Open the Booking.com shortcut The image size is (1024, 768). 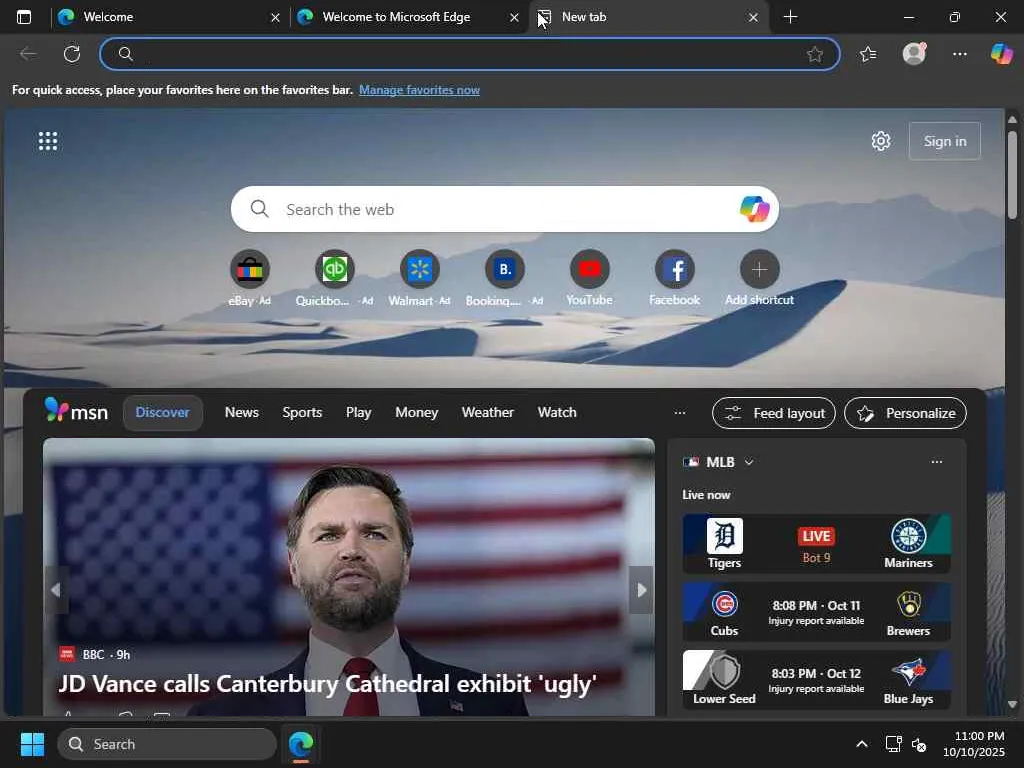(504, 269)
